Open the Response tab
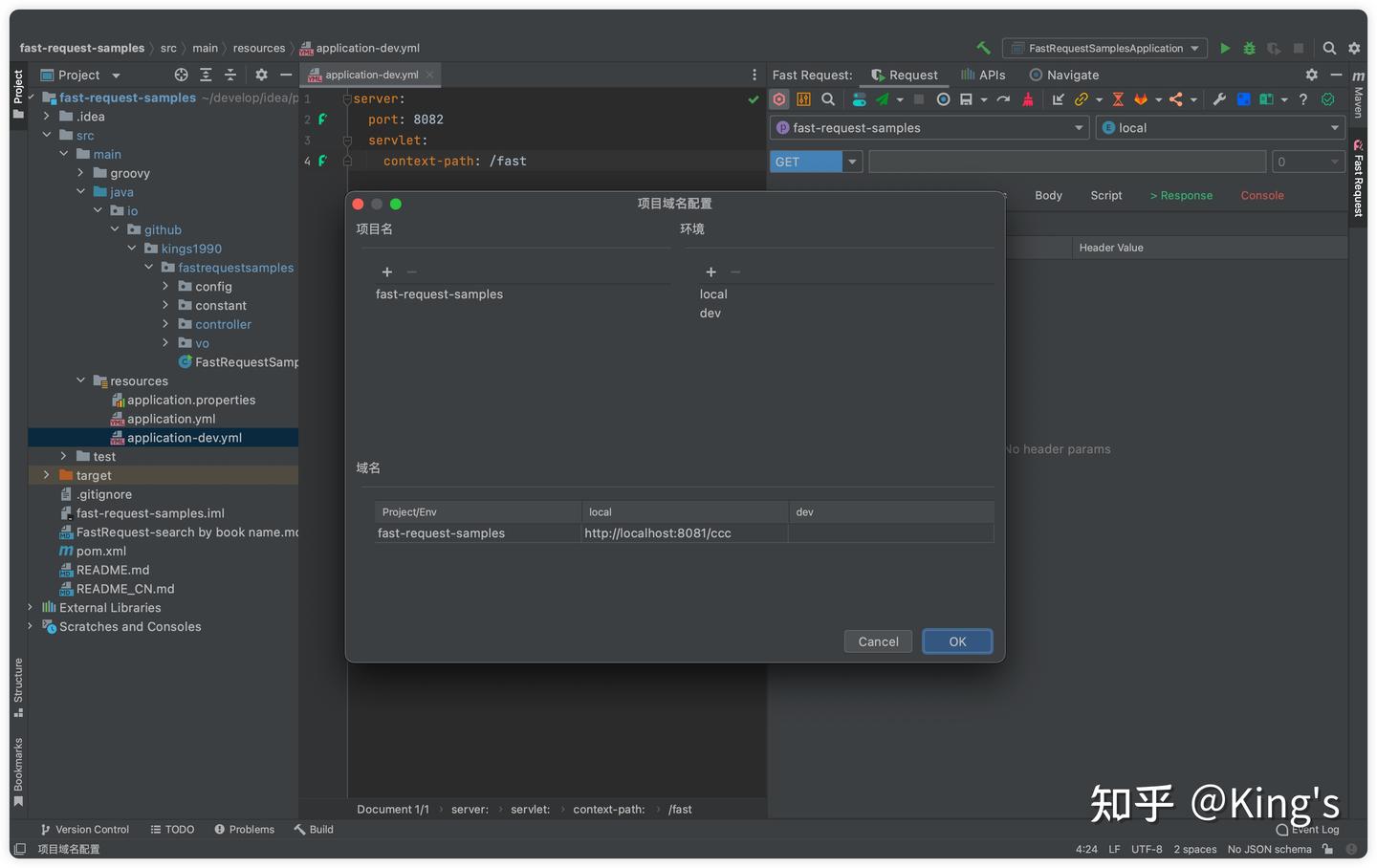Viewport: 1377px width, 868px height. click(x=1181, y=195)
